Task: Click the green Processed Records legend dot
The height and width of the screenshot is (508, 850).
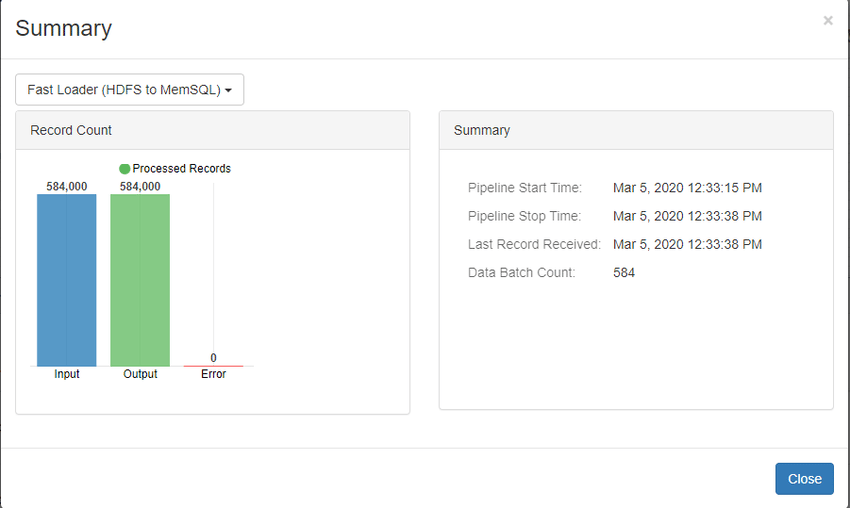Action: click(125, 169)
